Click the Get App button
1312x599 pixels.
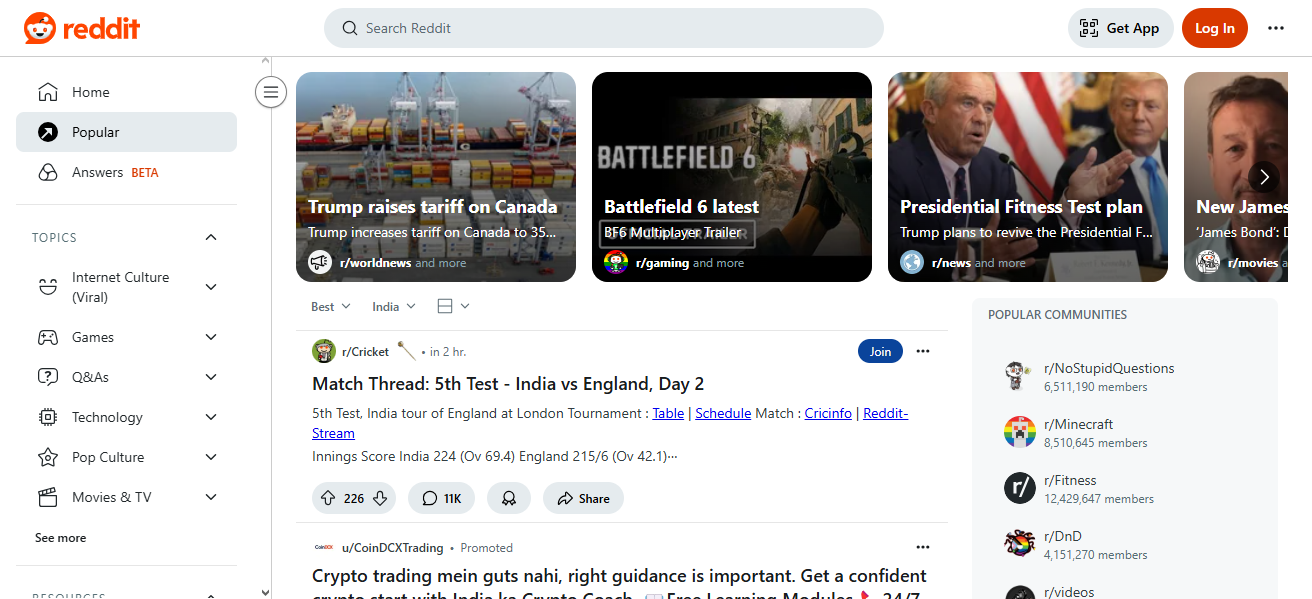[x=1121, y=28]
